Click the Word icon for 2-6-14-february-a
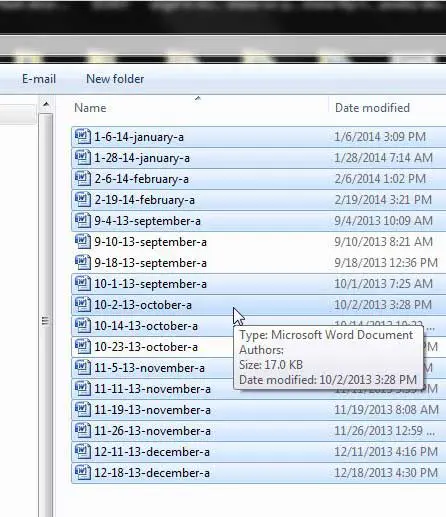The image size is (446, 517). pos(83,179)
